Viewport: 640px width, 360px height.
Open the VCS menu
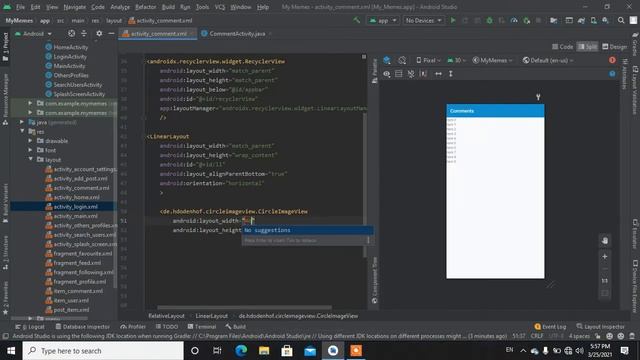220,7
